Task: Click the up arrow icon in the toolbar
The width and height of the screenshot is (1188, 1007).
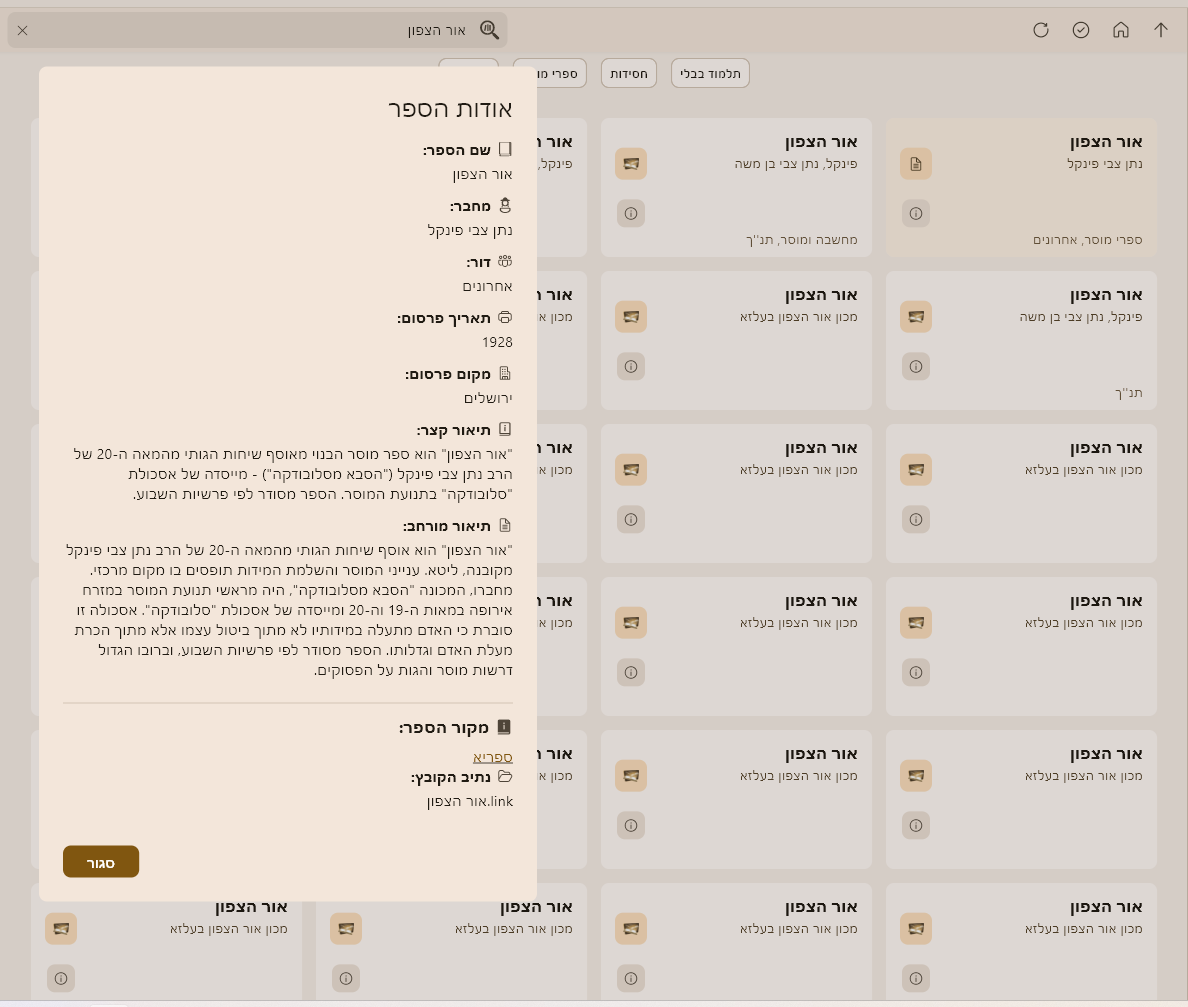Action: click(1161, 30)
